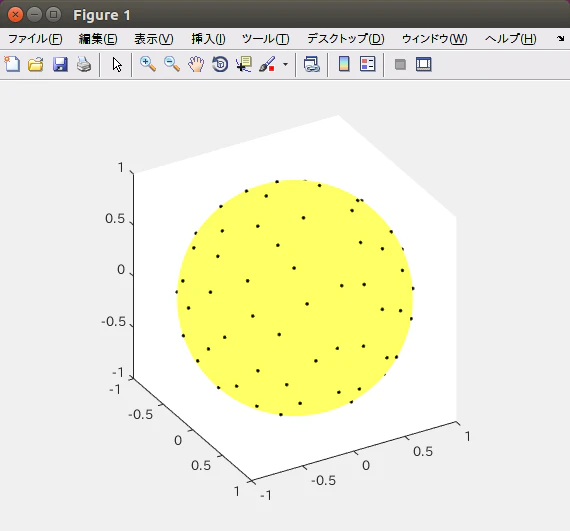Maximize the Figure 1 window
The image size is (570, 531).
point(54,15)
